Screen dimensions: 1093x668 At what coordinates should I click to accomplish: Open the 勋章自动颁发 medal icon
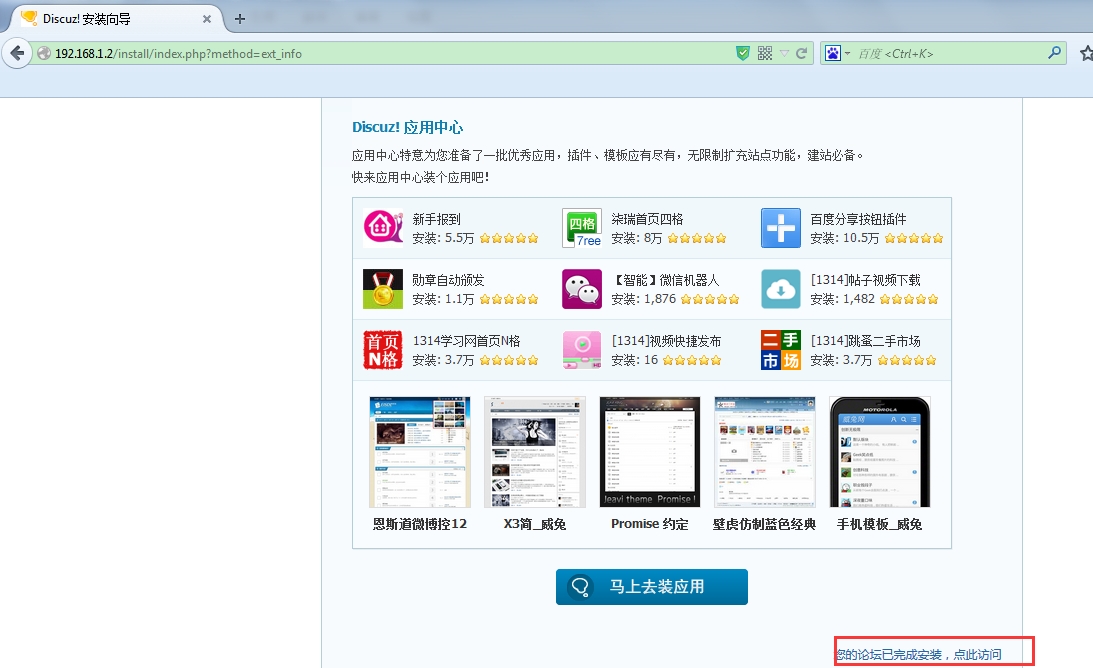click(x=383, y=289)
